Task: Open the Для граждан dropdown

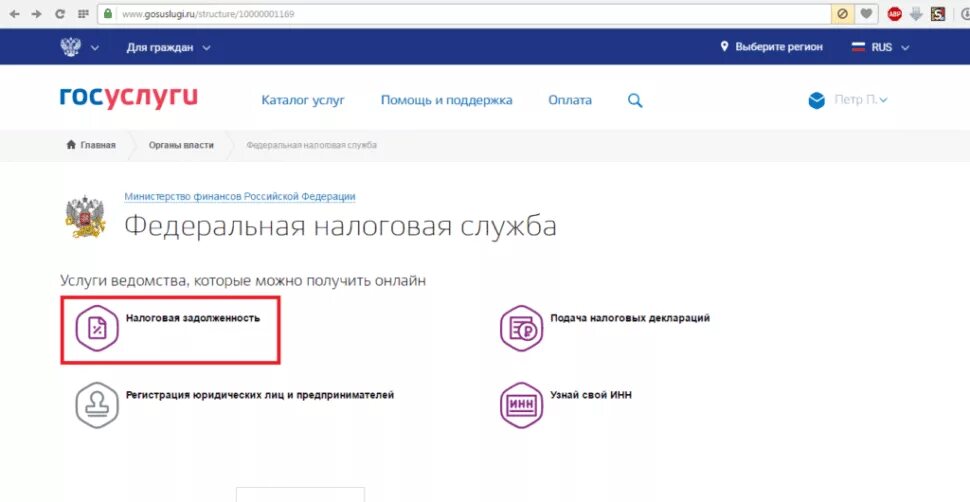Action: coord(168,47)
